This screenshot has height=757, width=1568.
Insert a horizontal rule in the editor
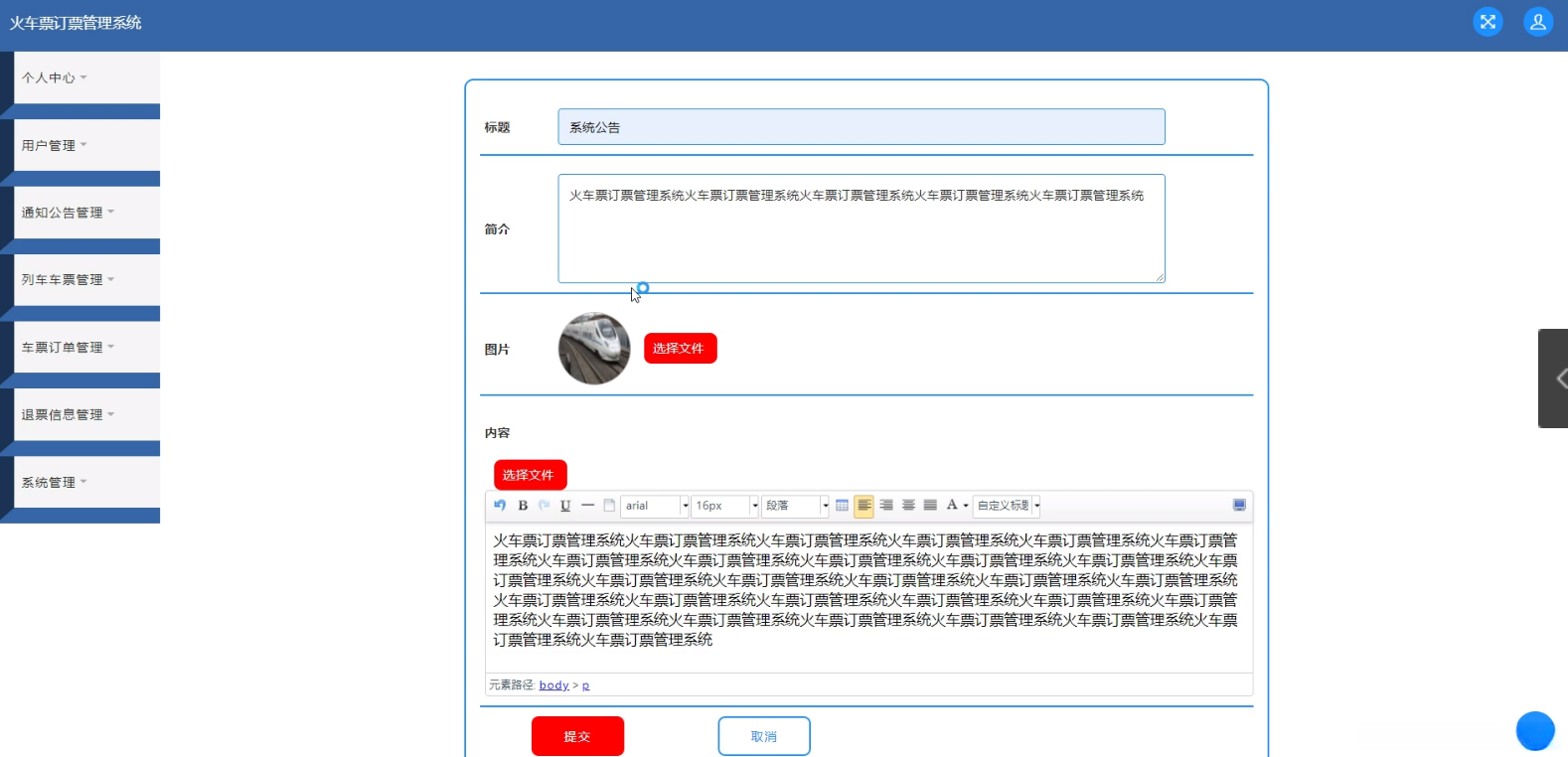tap(588, 506)
